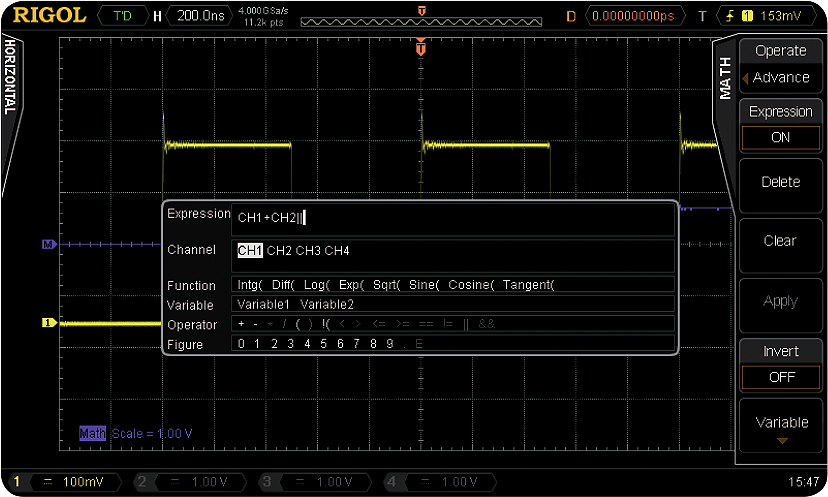Expand the Variable submenu arrow

[780, 440]
